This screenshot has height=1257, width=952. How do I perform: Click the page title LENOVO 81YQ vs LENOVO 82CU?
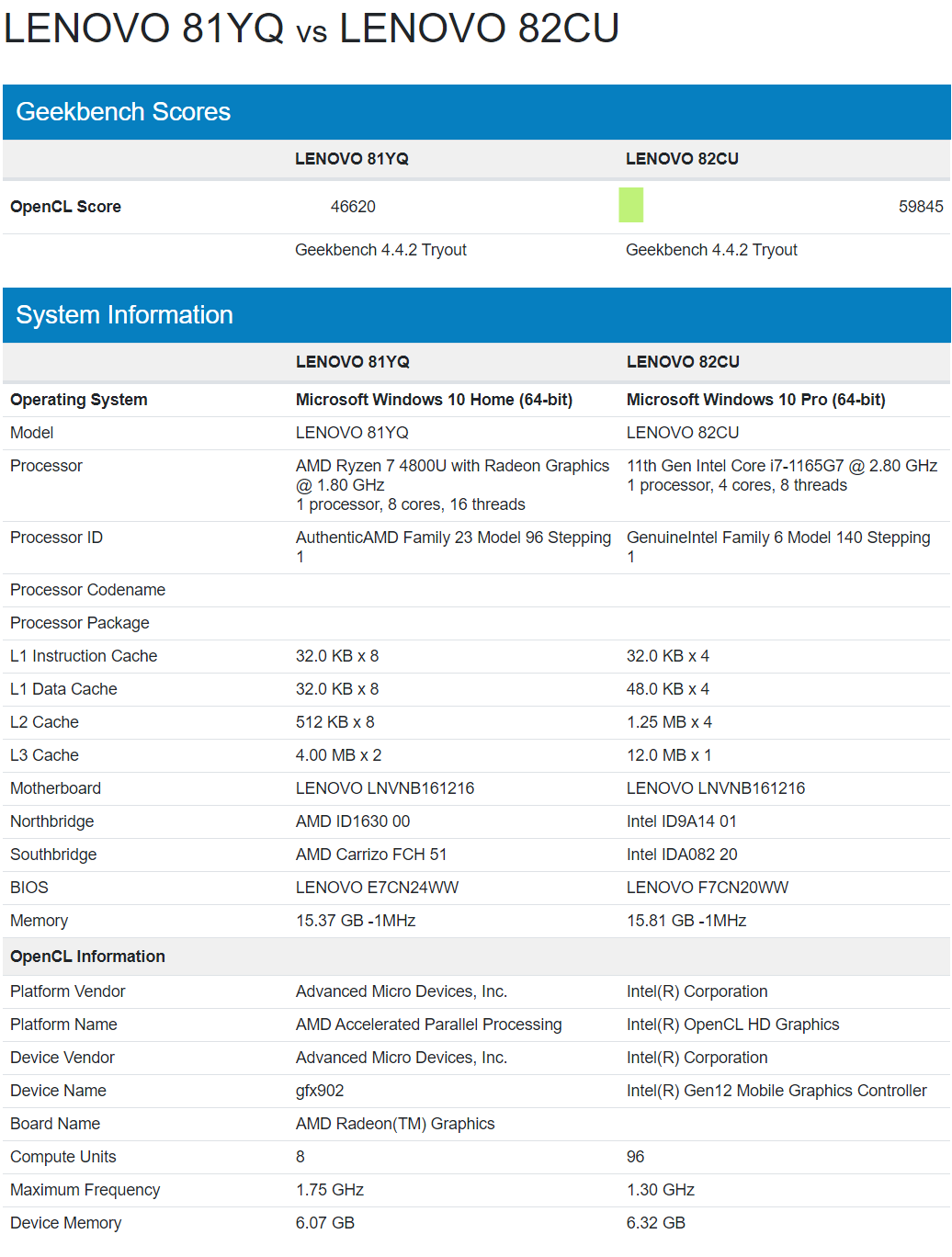pos(312,28)
